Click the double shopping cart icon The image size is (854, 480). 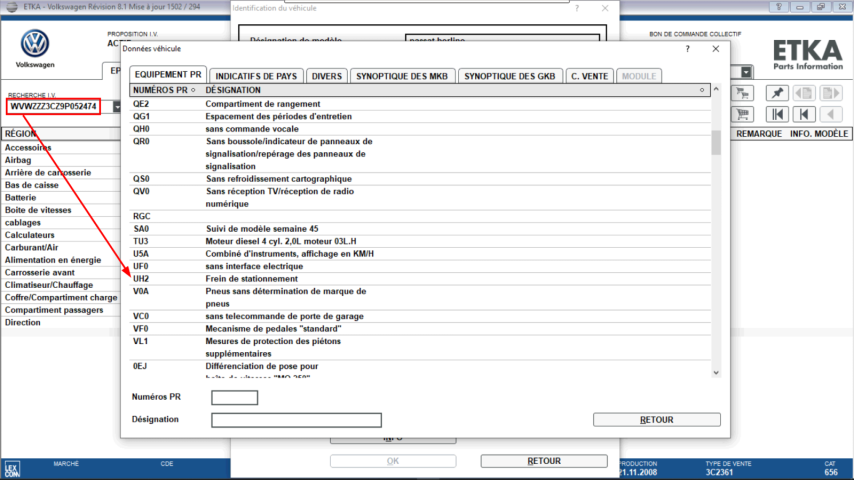pyautogui.click(x=742, y=93)
